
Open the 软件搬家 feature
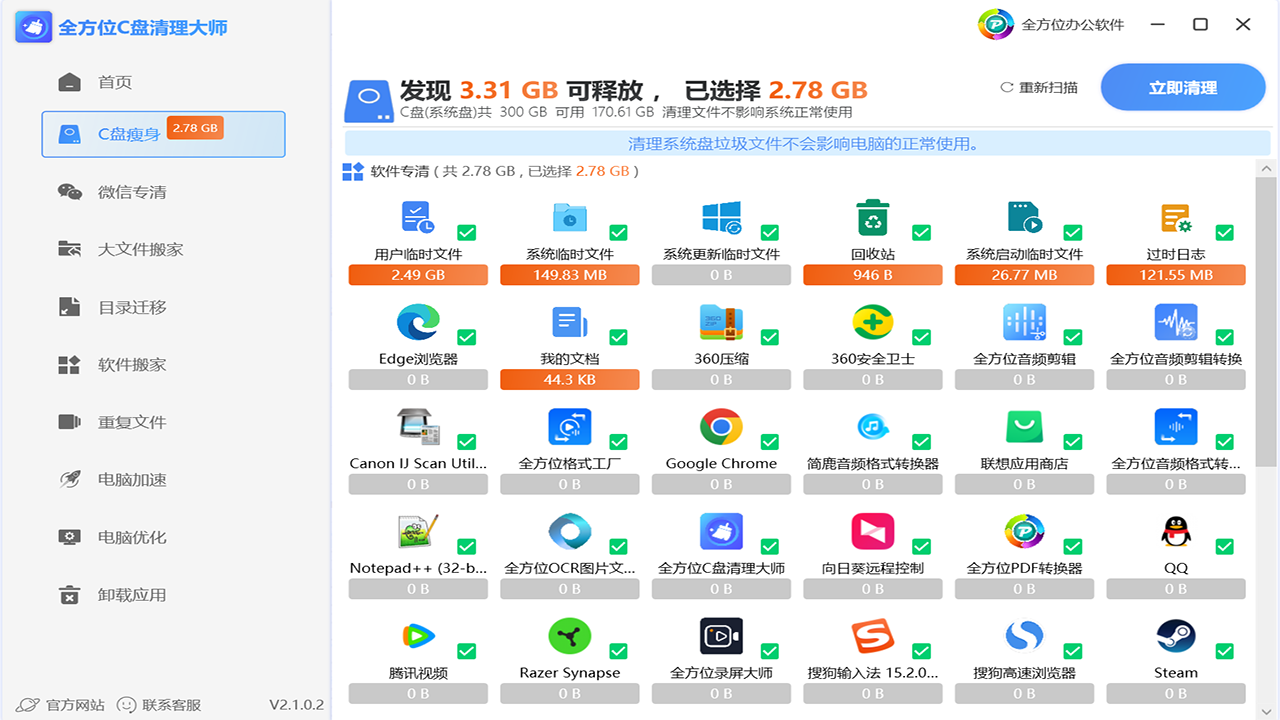click(129, 364)
